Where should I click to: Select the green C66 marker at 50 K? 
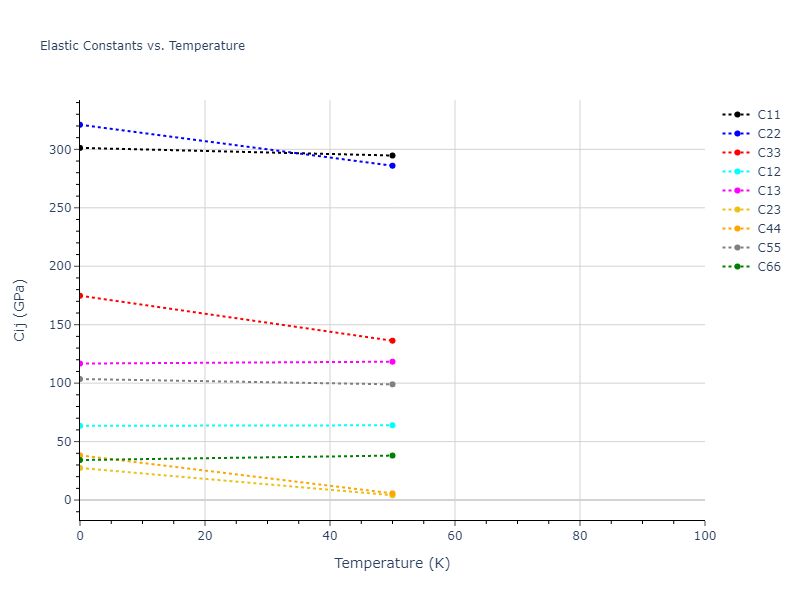(392, 456)
